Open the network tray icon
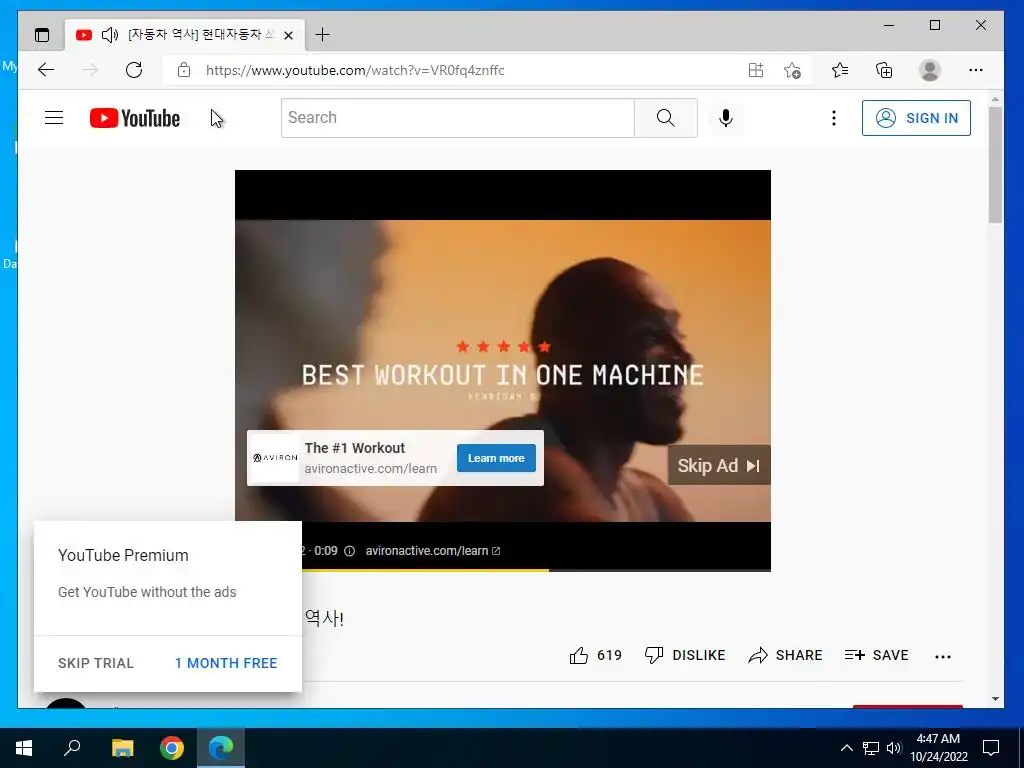Image resolution: width=1024 pixels, height=768 pixels. click(871, 748)
